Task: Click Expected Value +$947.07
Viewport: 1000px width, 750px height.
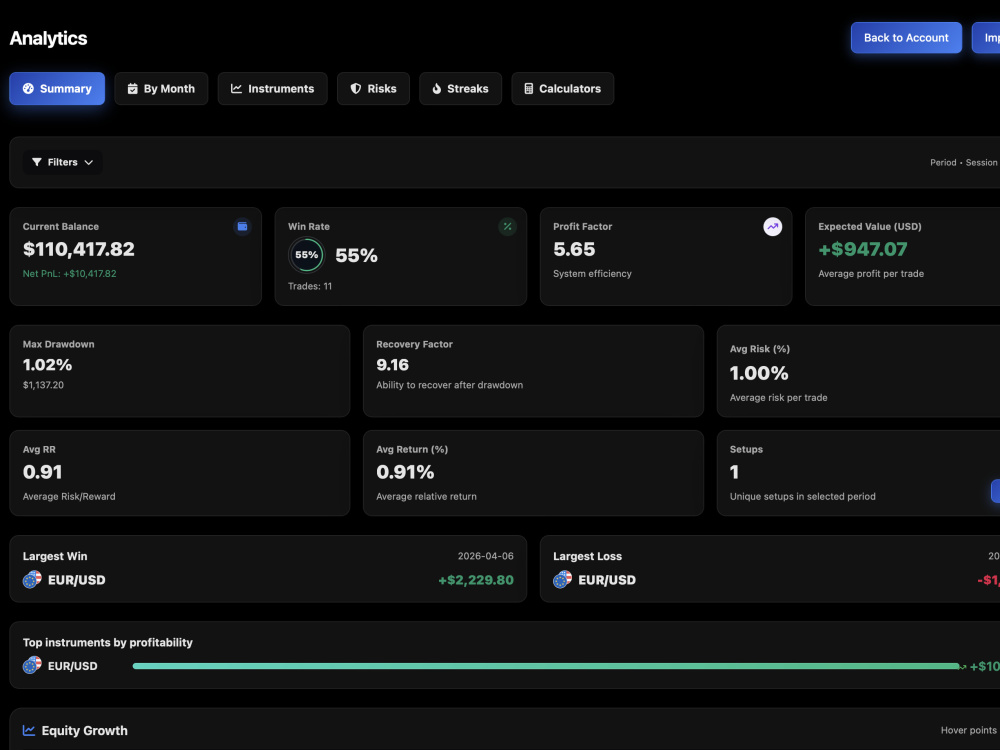Action: (862, 249)
